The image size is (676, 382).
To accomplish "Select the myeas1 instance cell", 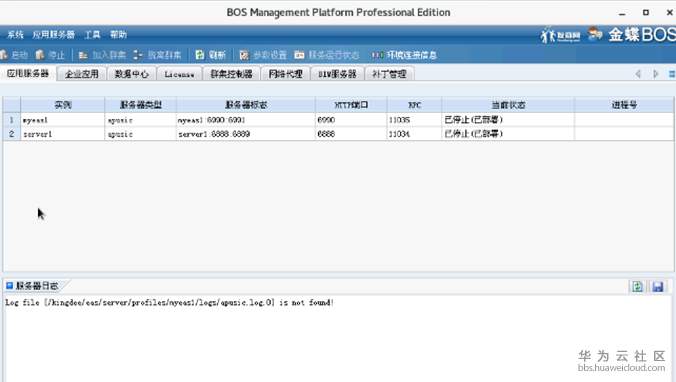I will (63, 120).
